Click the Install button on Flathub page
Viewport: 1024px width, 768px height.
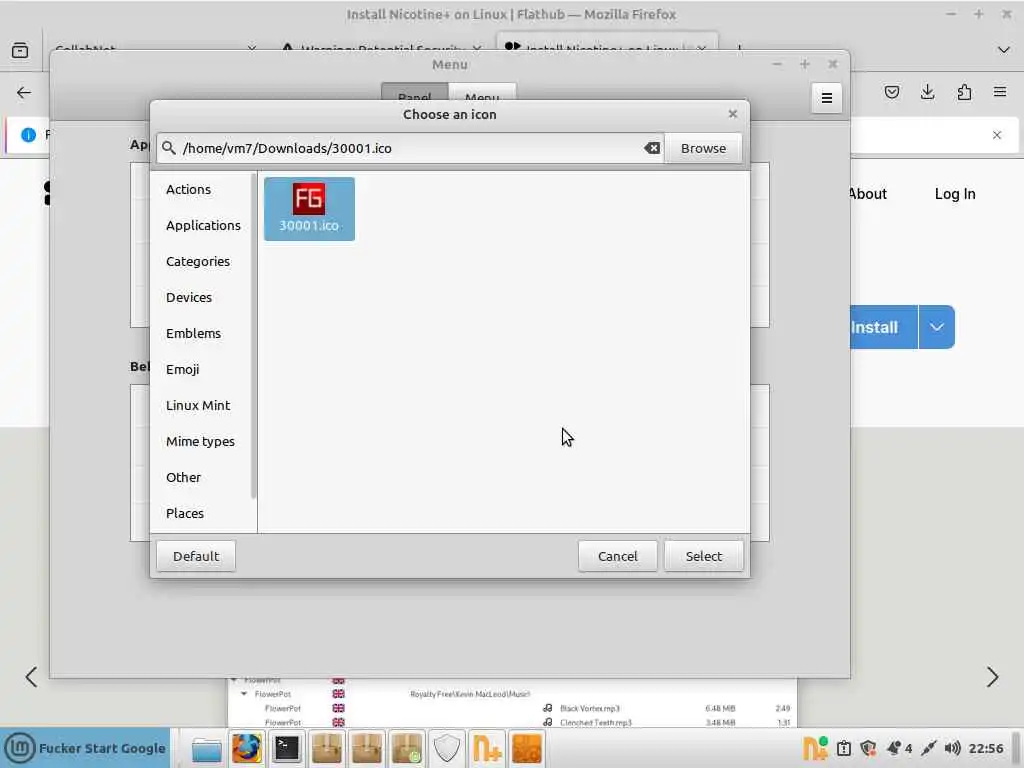click(883, 327)
